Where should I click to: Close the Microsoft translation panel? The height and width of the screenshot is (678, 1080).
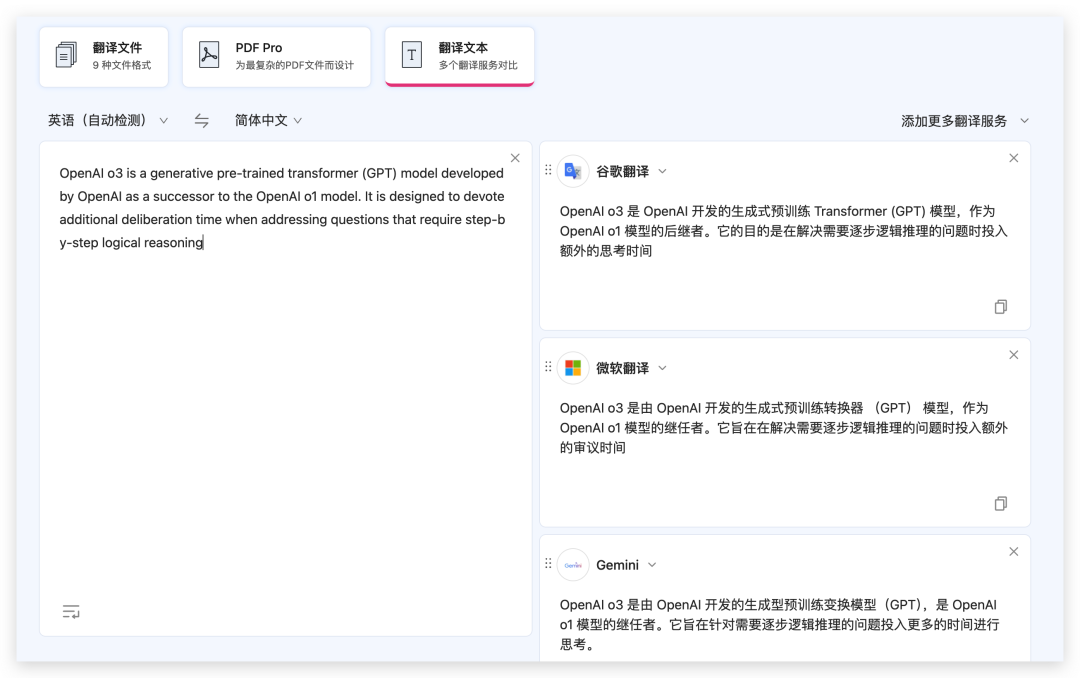(1013, 355)
